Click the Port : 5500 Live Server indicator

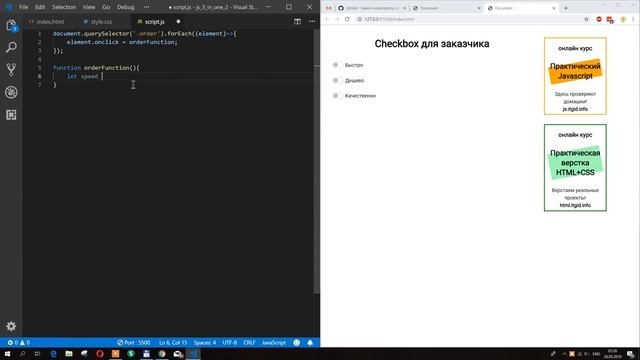click(x=134, y=342)
